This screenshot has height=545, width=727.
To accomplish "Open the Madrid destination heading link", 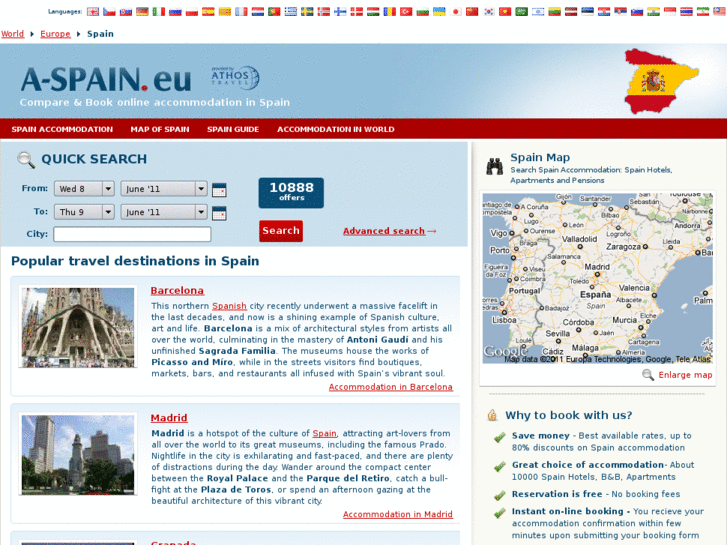I will tap(169, 418).
